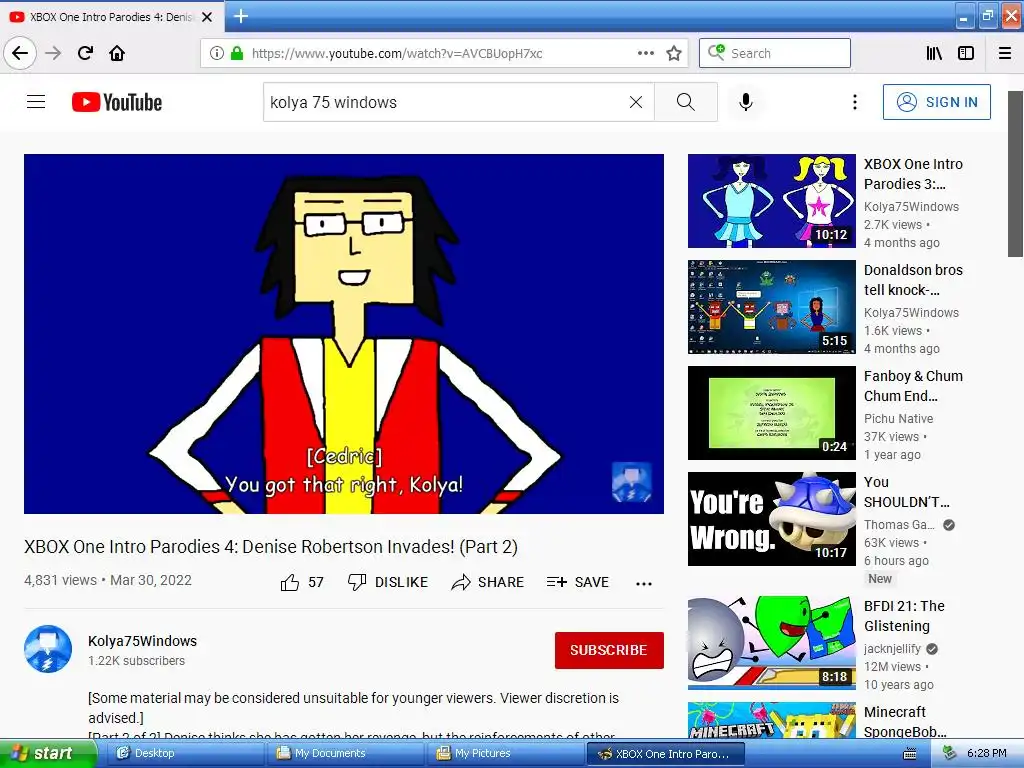Open the browser home page icon
Viewport: 1024px width, 768px height.
click(117, 53)
